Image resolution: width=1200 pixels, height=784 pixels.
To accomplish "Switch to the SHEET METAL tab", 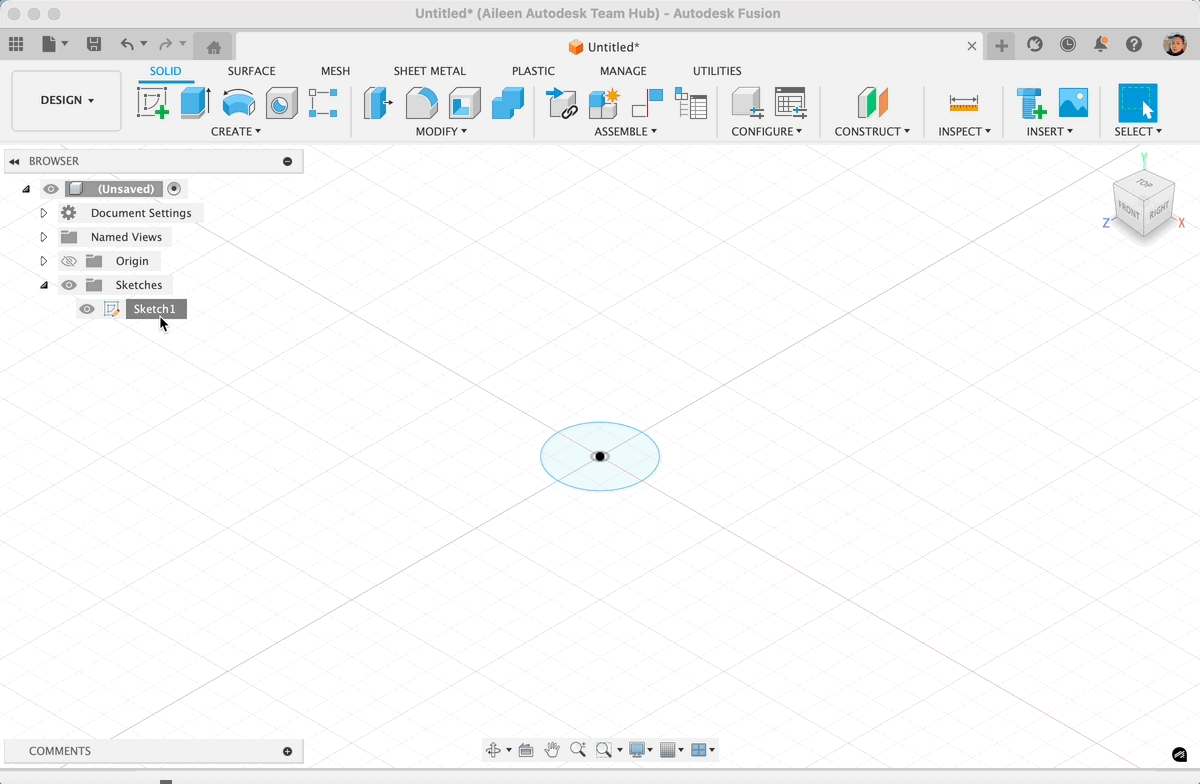I will (x=430, y=71).
